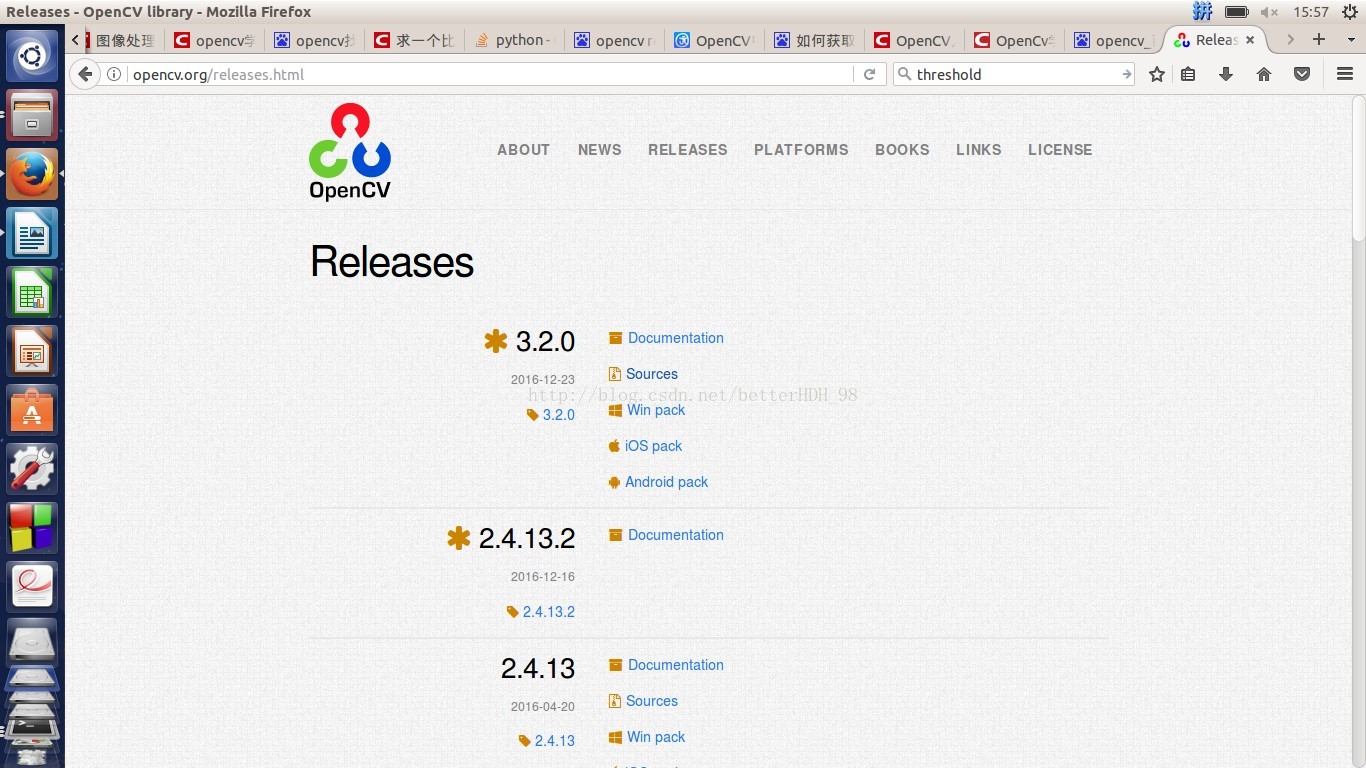Click the disk drive dock icon
The image size is (1366, 768).
(x=32, y=644)
